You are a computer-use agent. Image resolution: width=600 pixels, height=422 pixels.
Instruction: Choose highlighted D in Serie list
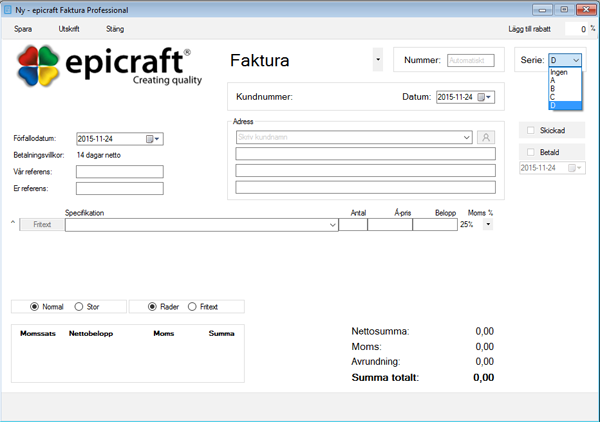(565, 106)
